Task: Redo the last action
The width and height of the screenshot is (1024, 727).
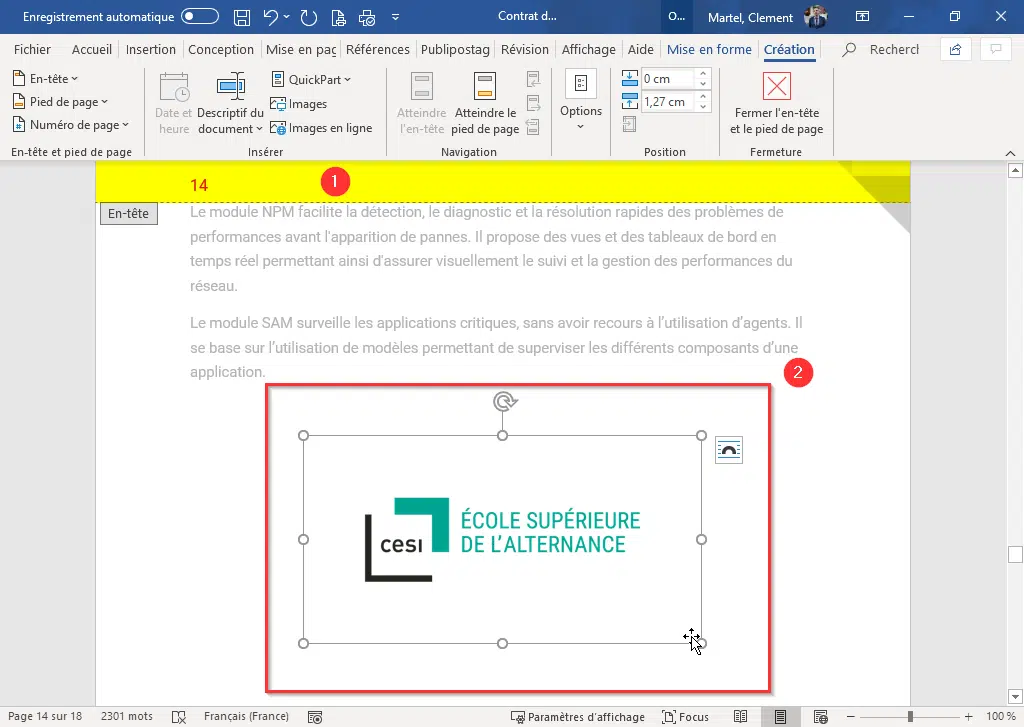Action: coord(308,18)
